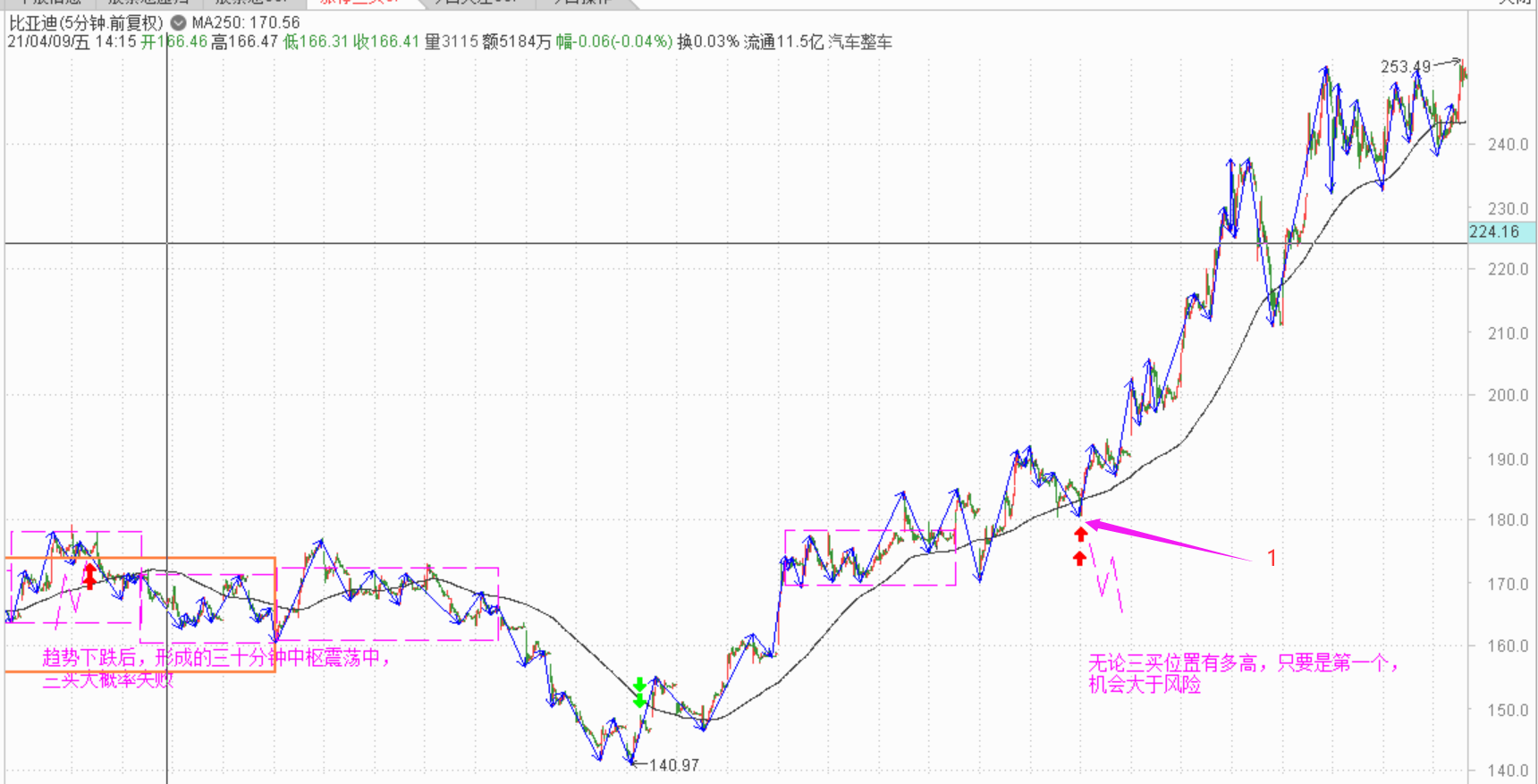
Task: Click the highlighted 224.16 price axis tag
Action: pos(1495,232)
